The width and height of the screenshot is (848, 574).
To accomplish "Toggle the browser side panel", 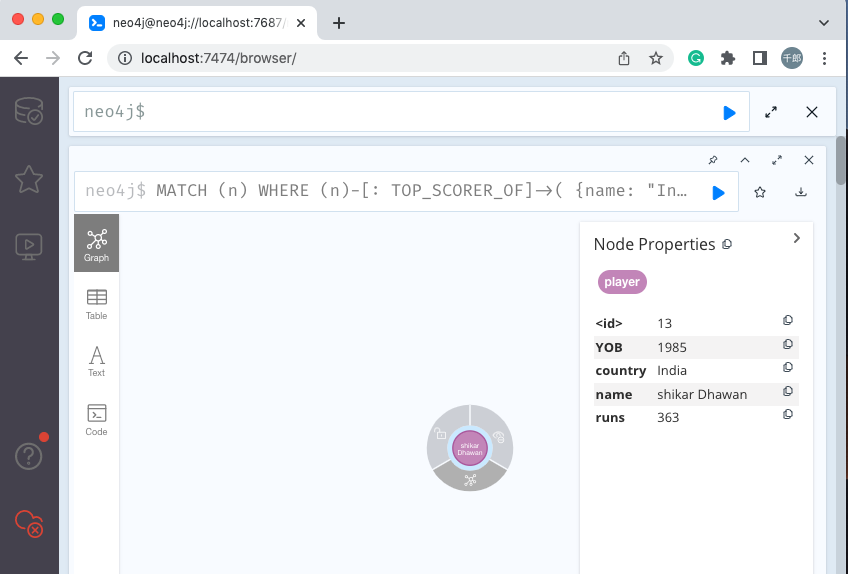I will [760, 58].
